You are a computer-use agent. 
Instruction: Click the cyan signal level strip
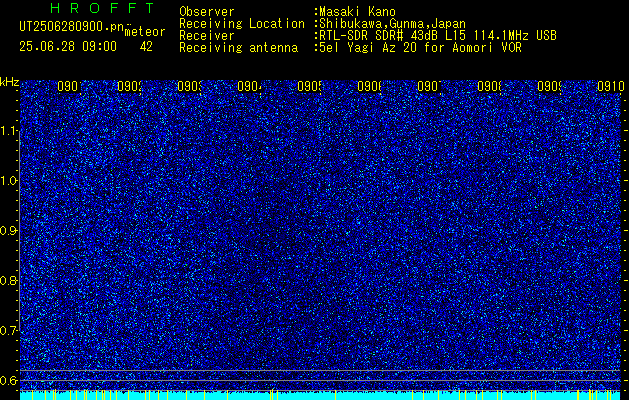click(321, 396)
